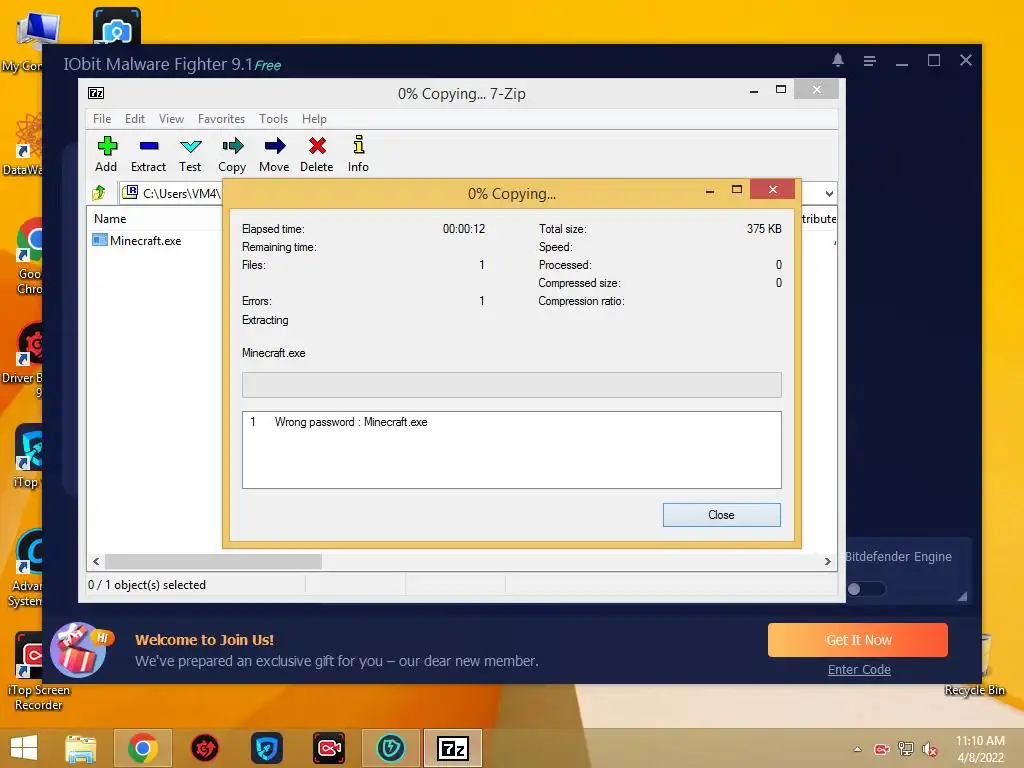Click the up-folder icon beside the address bar

99,193
